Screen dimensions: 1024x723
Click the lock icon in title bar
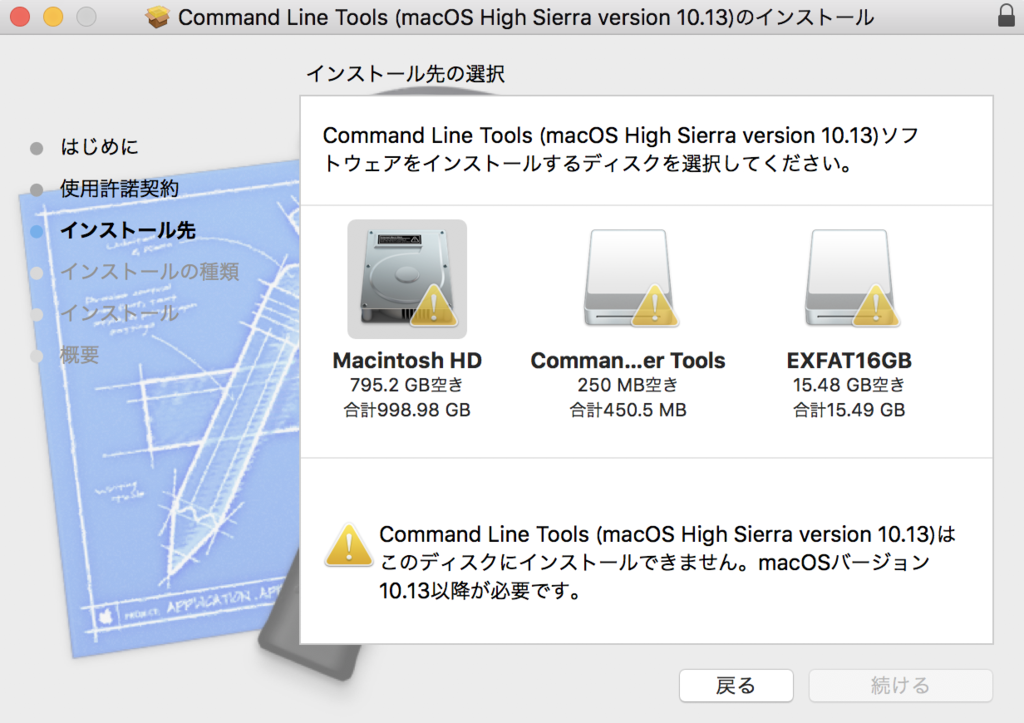(1006, 15)
